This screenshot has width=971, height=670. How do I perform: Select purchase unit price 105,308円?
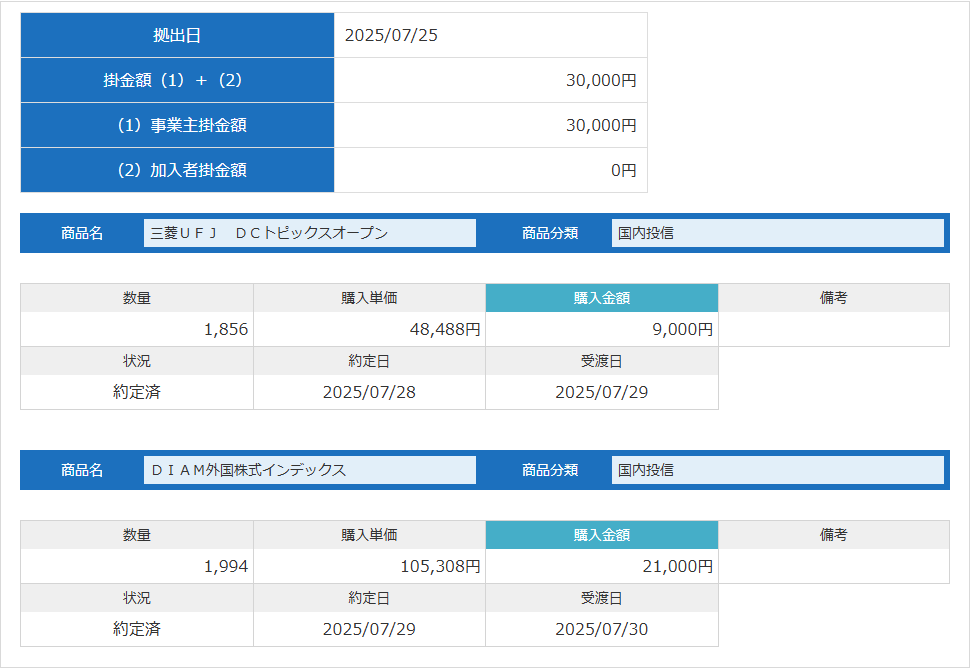pyautogui.click(x=440, y=566)
